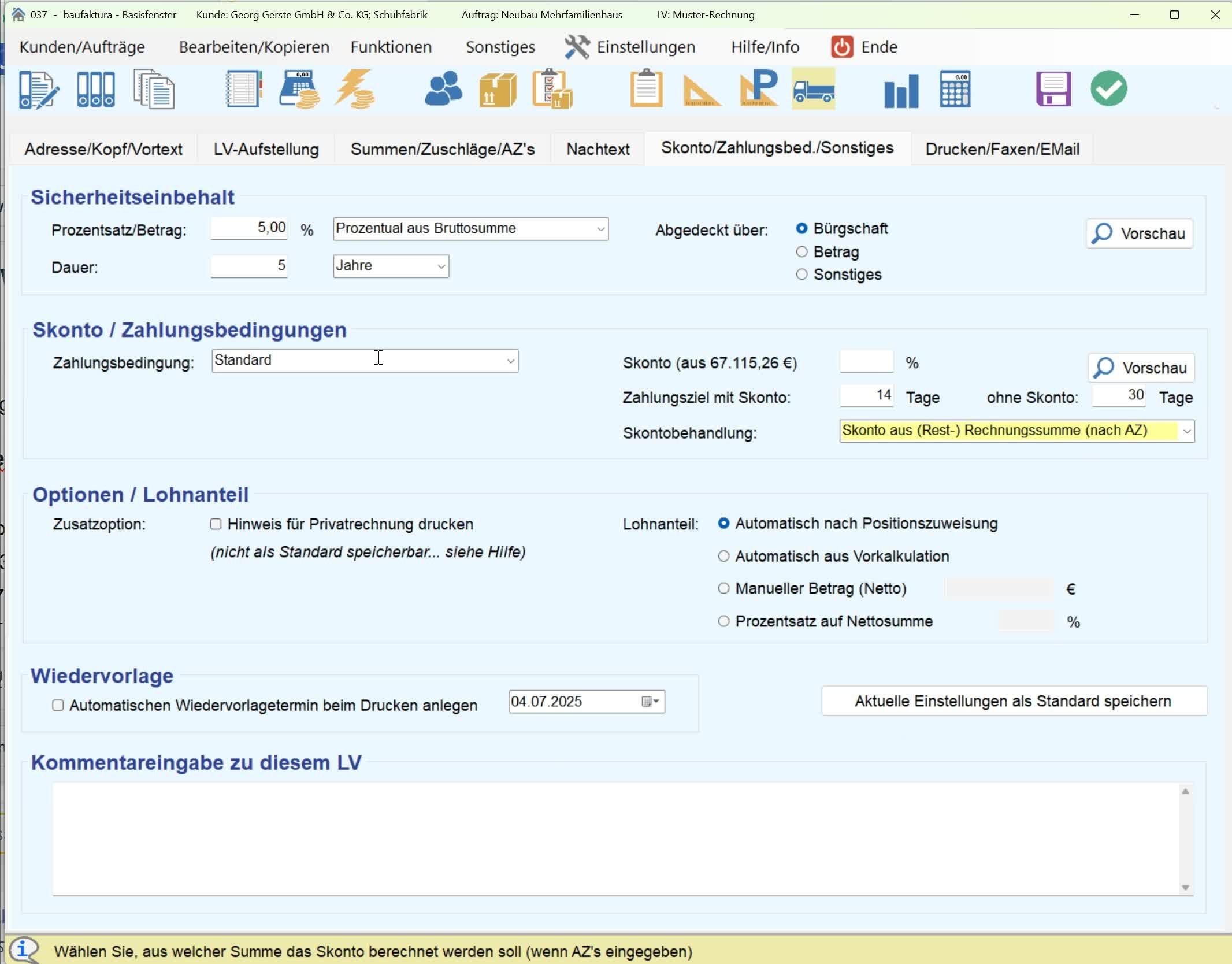This screenshot has height=964, width=1232.
Task: Open the customers (people) toolbar icon
Action: pos(443,89)
